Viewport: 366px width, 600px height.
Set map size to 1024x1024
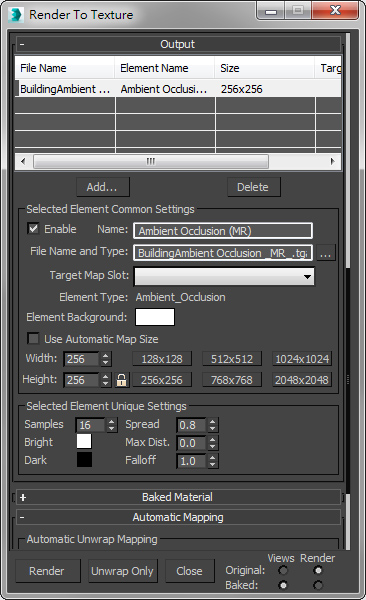tap(302, 359)
